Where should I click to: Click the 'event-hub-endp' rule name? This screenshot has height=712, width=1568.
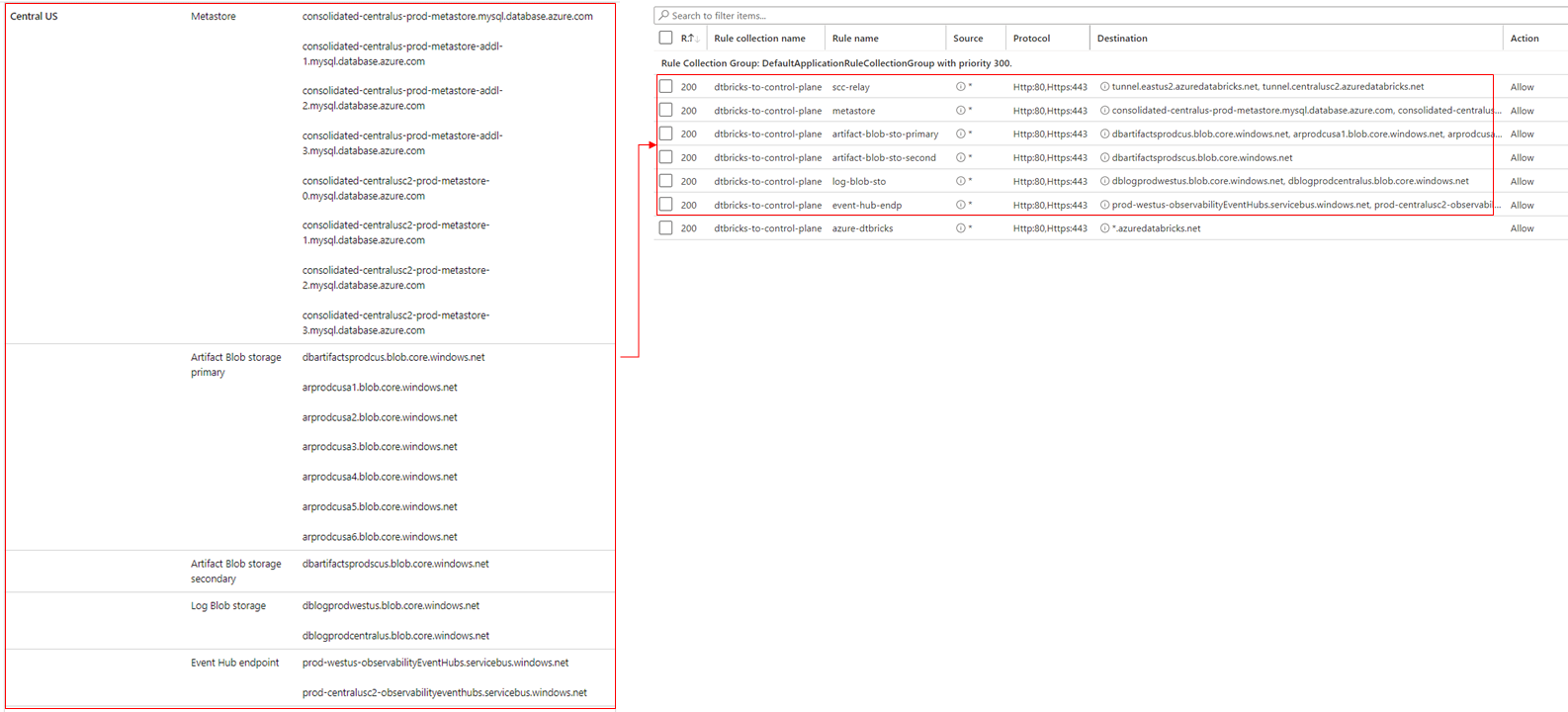[x=867, y=205]
